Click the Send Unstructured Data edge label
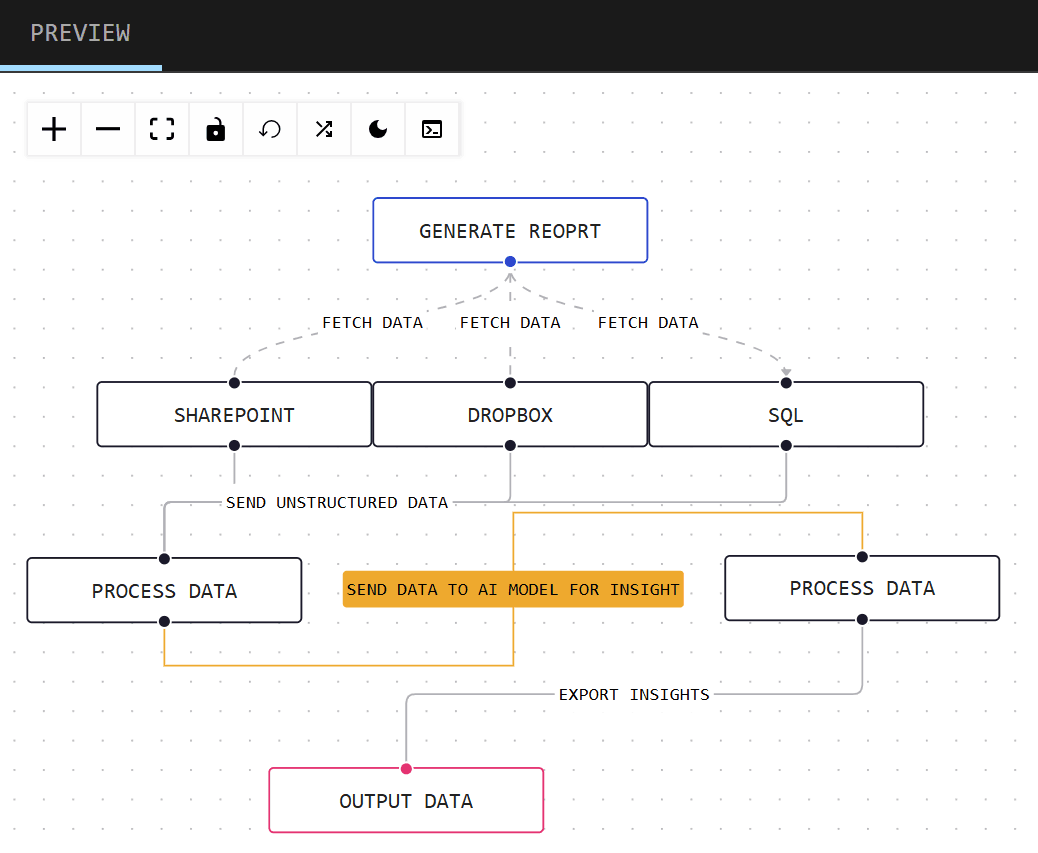This screenshot has width=1038, height=853. coord(337,502)
